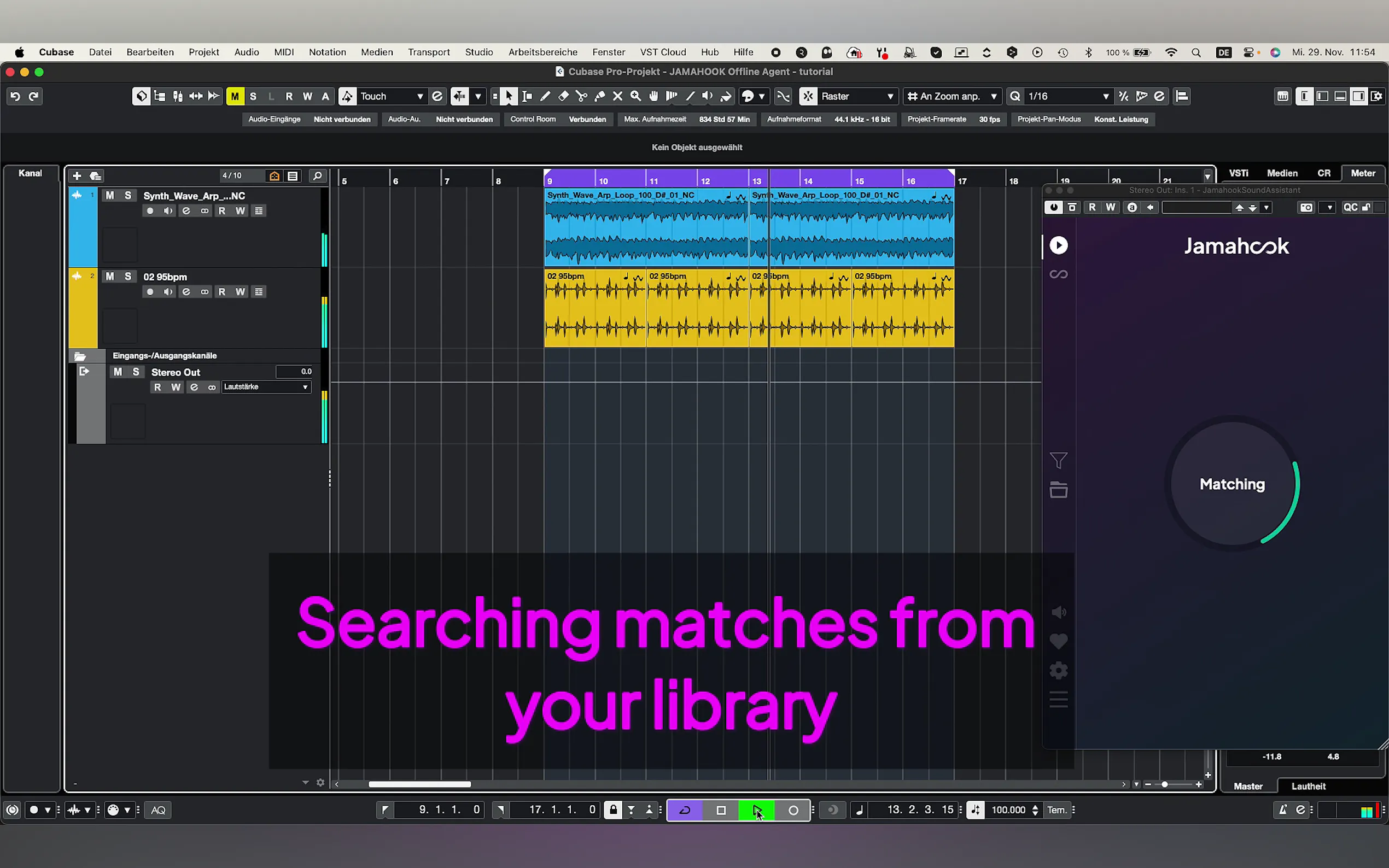Click the Start playback button

pos(757,811)
